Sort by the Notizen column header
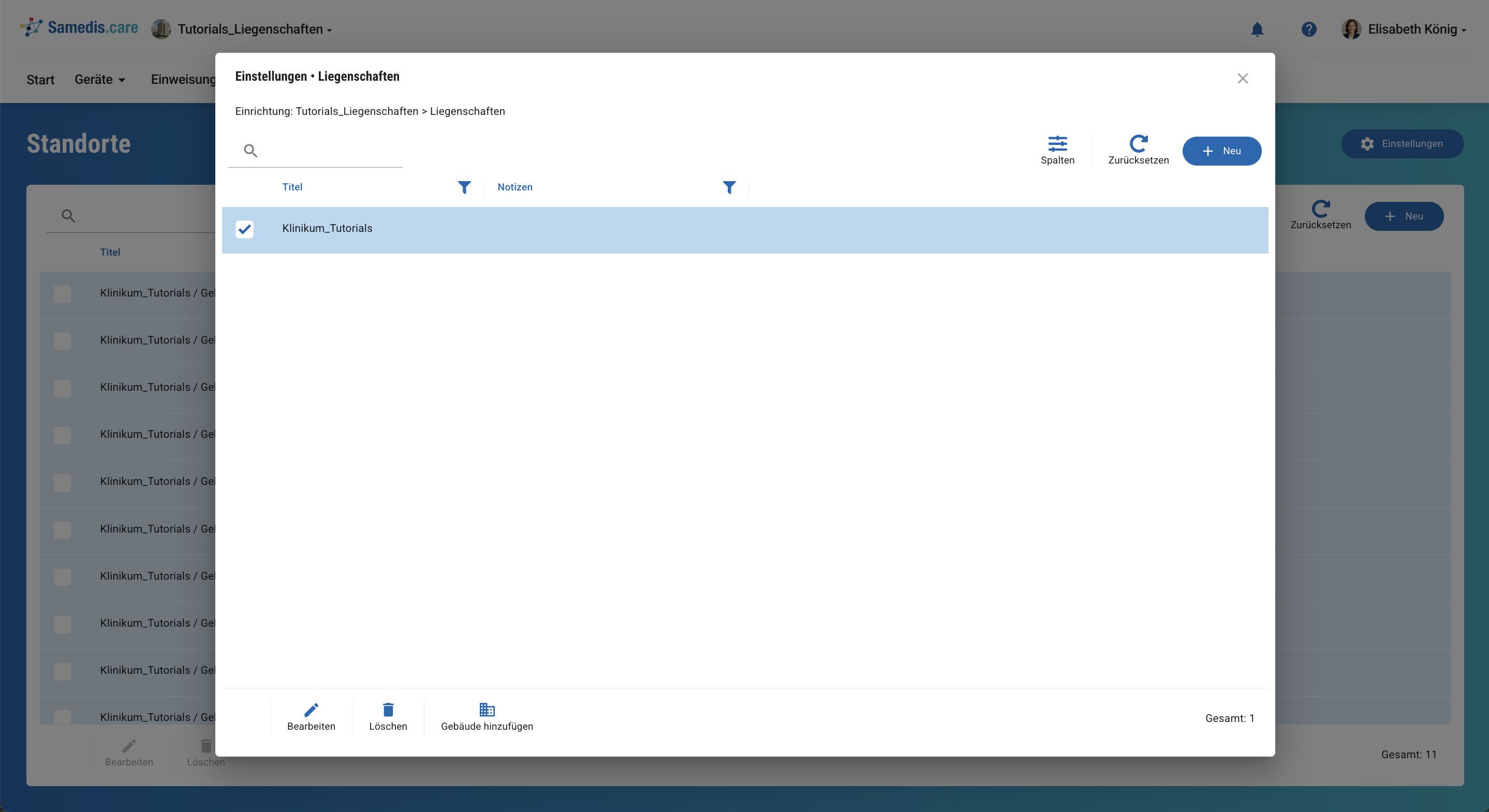The height and width of the screenshot is (812, 1489). pos(514,187)
